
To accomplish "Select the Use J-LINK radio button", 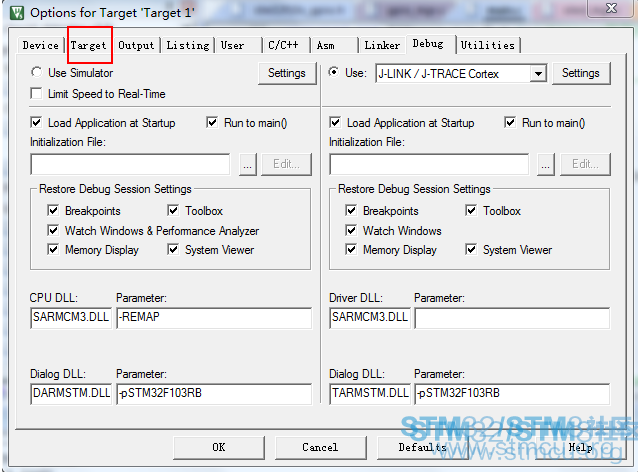I will pyautogui.click(x=334, y=72).
